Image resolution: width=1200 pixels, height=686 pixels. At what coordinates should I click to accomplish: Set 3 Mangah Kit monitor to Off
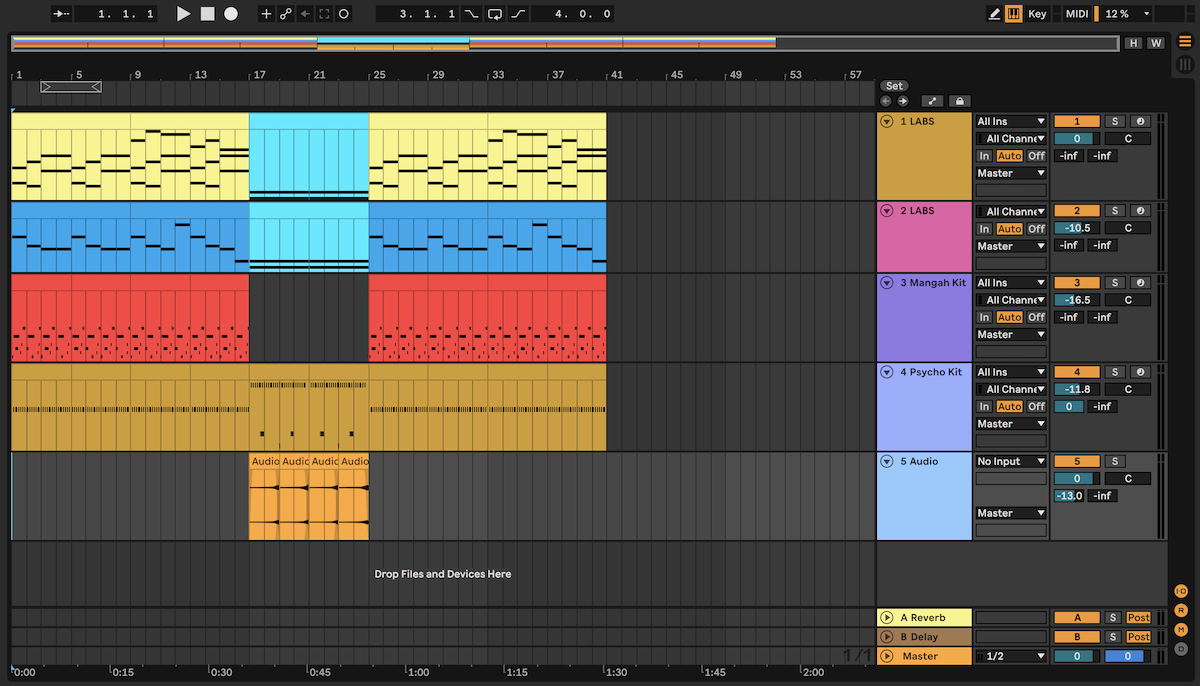[1036, 317]
